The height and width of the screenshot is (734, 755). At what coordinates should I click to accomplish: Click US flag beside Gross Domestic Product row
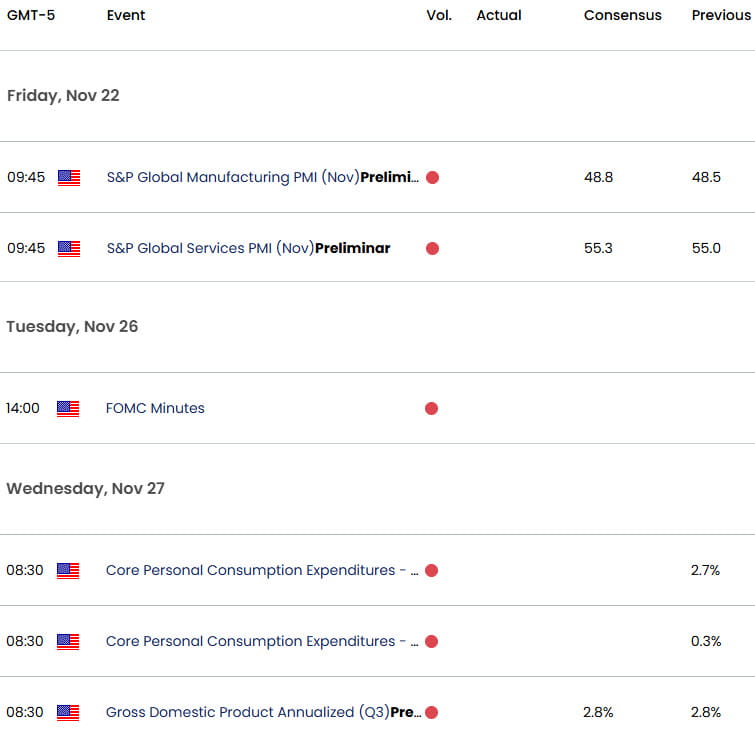[68, 712]
